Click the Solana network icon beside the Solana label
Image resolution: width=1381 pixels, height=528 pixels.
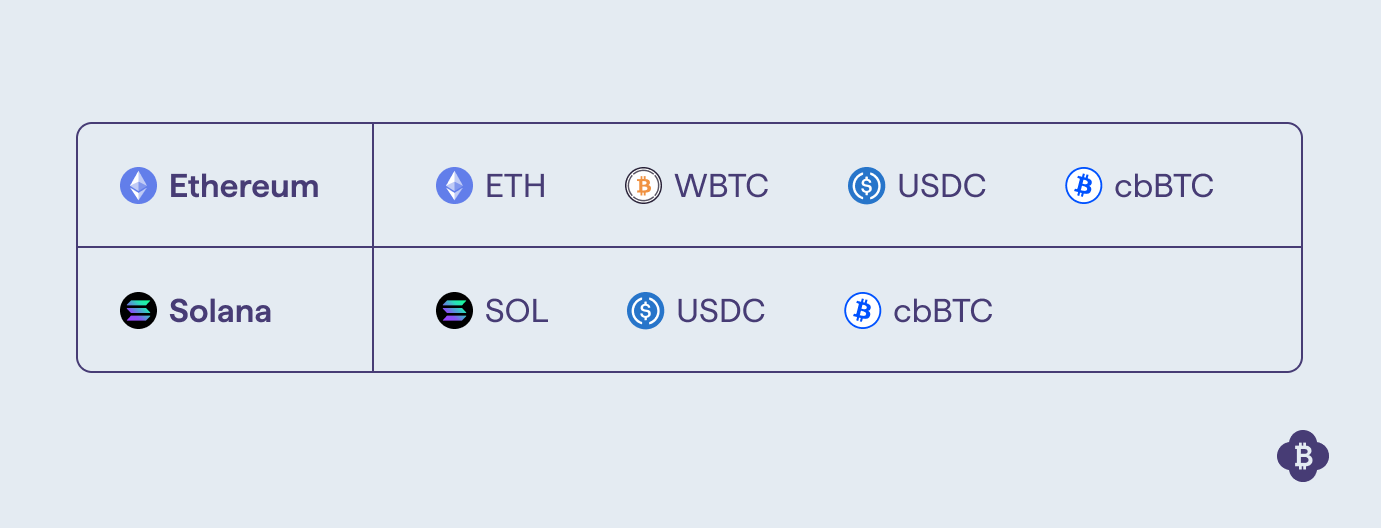pyautogui.click(x=139, y=311)
